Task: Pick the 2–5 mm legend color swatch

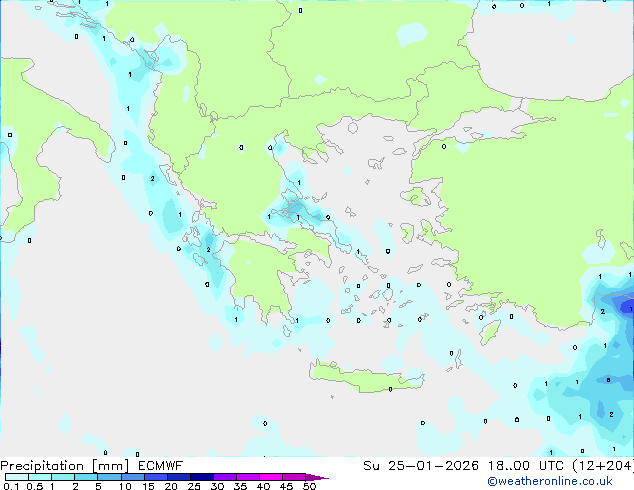Action: click(x=86, y=477)
